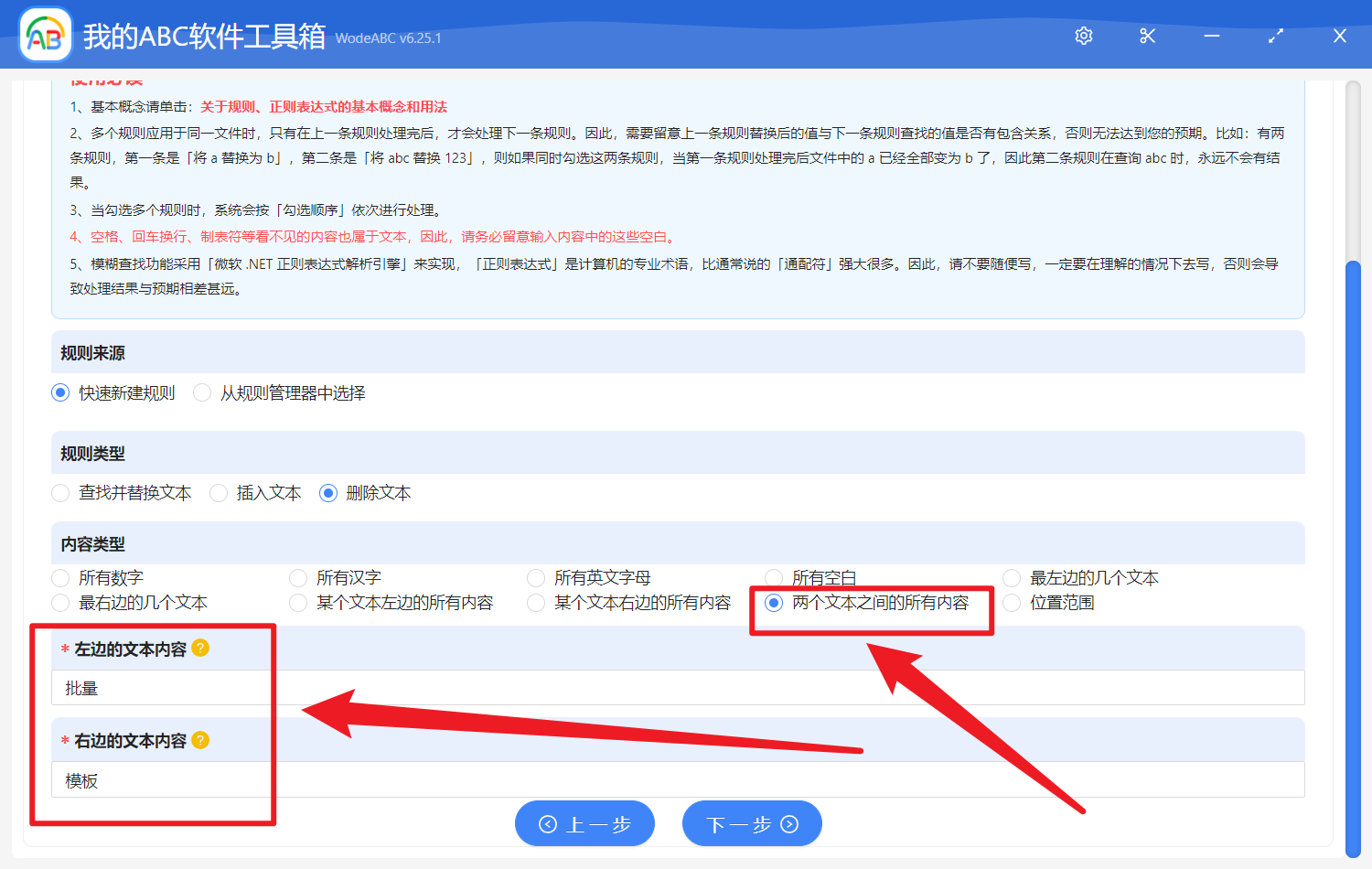The height and width of the screenshot is (869, 1372).
Task: Click the help icon beside 左边的文本内容
Action: click(200, 647)
